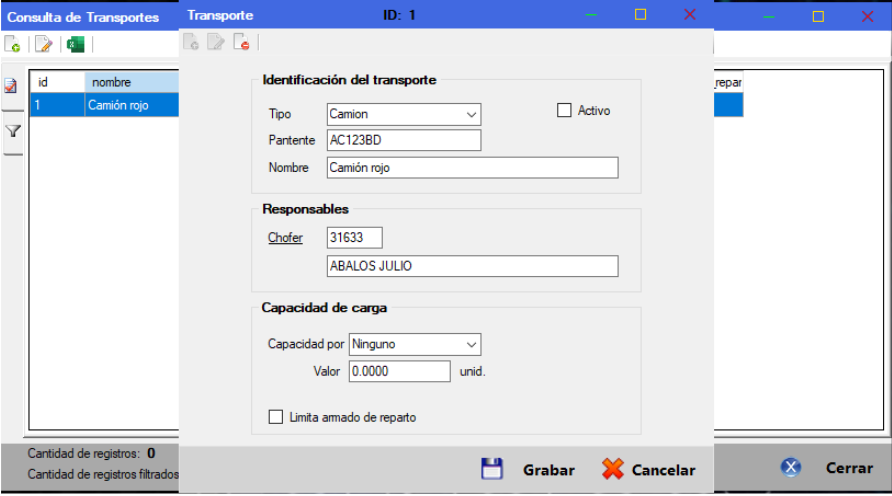Screen dimensions: 892x496
Task: Minimize the Transporte dialog
Action: pos(591,15)
